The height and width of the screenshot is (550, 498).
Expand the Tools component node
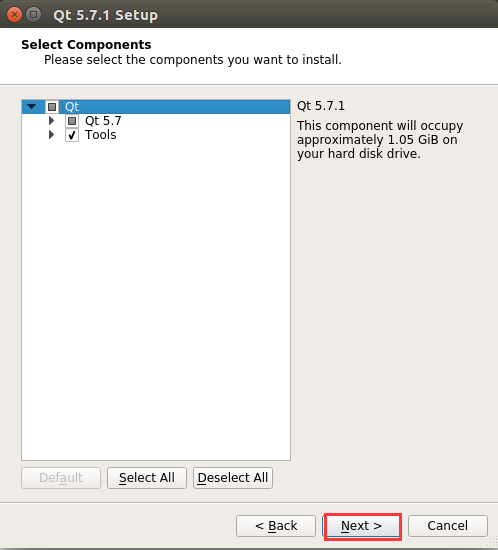(52, 135)
